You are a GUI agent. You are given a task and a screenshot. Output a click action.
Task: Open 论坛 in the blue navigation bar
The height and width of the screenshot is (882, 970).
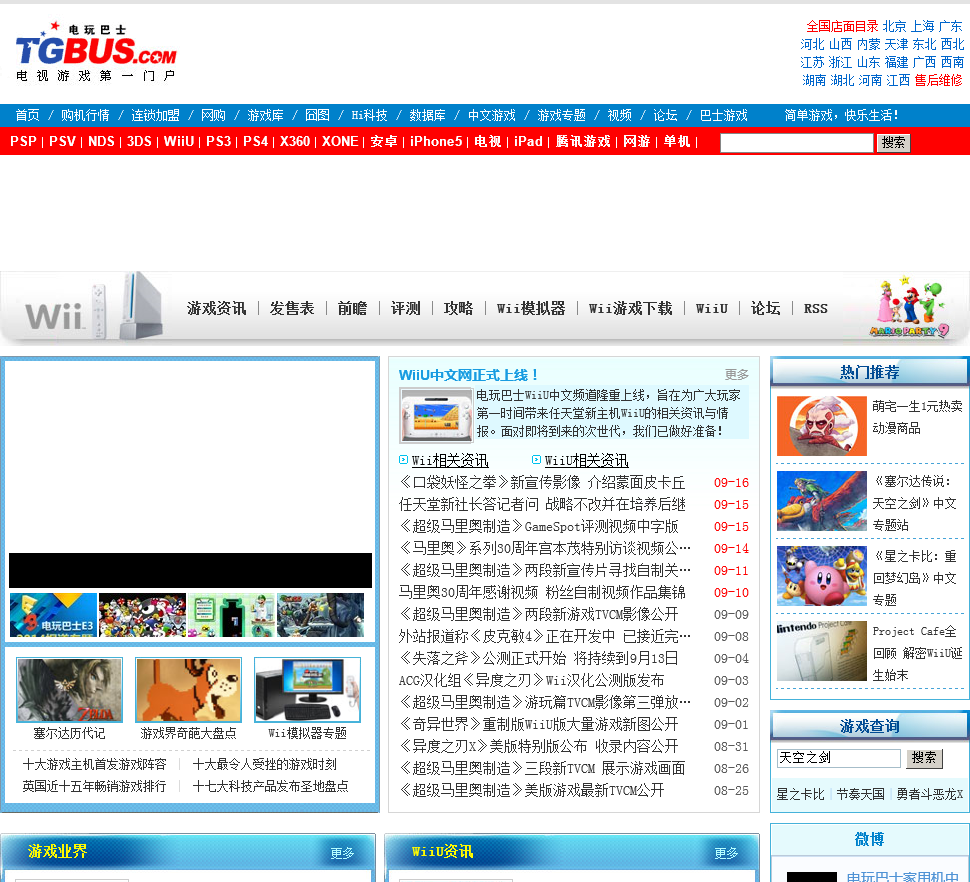665,115
